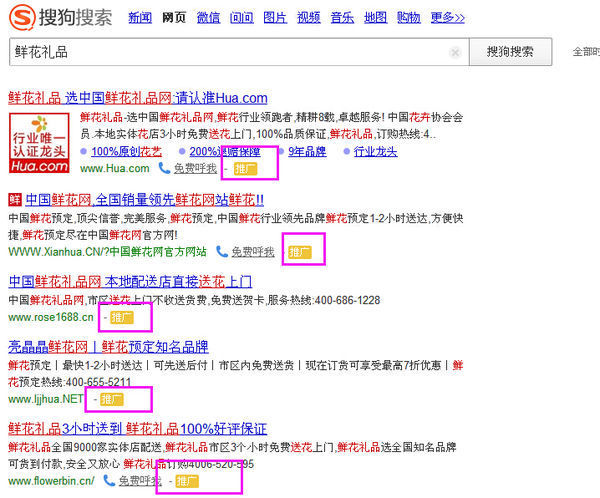Image resolution: width=600 pixels, height=498 pixels.
Task: Click the hotline text 400-655-5211
Action: click(98, 382)
